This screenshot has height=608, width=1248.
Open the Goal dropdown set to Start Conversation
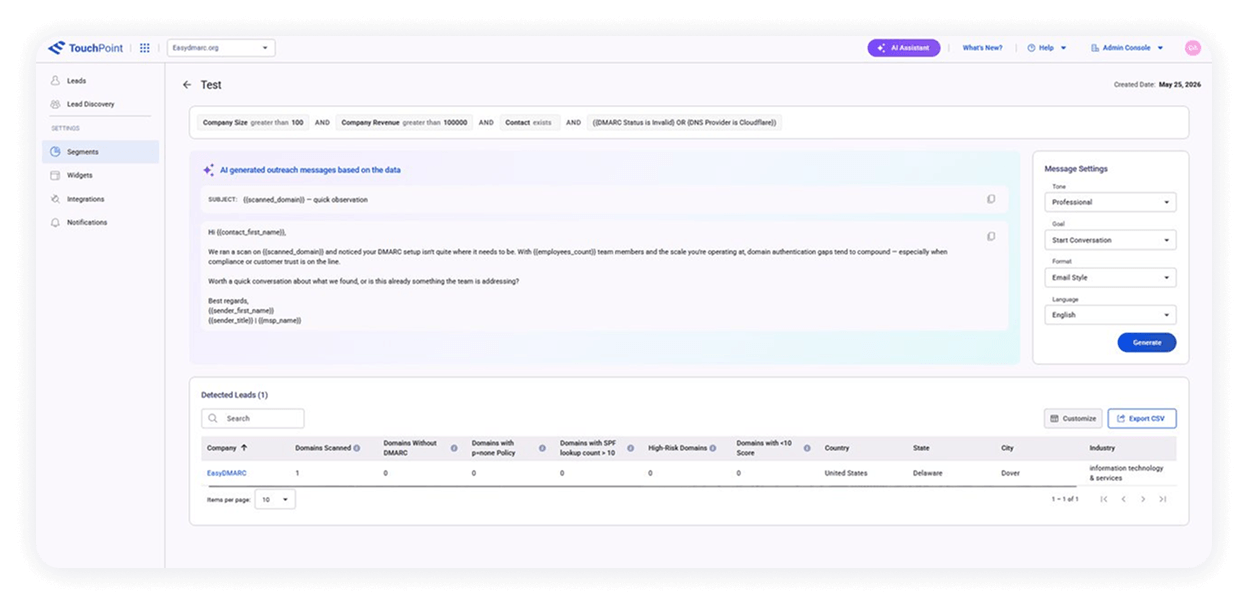click(1110, 240)
